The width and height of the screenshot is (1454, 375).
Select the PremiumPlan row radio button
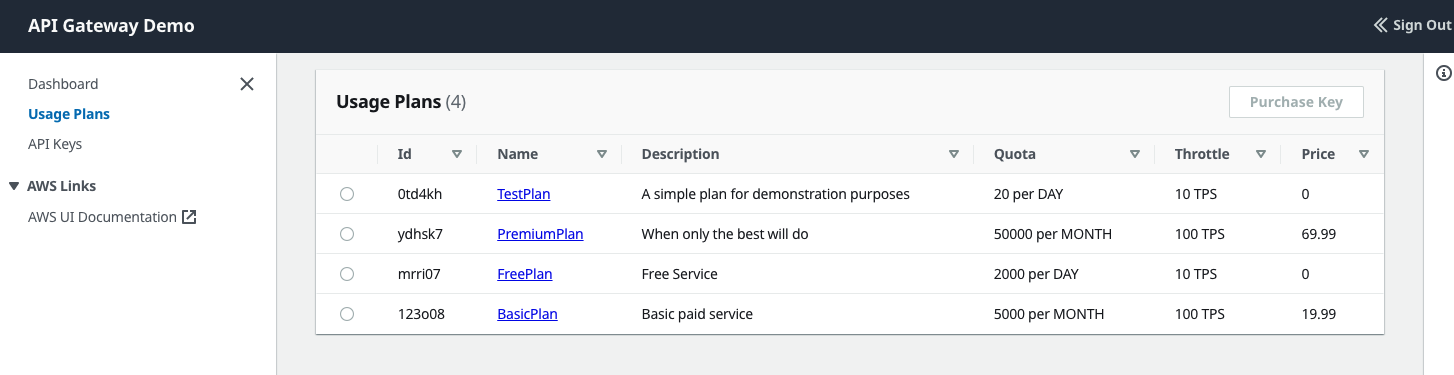point(347,234)
